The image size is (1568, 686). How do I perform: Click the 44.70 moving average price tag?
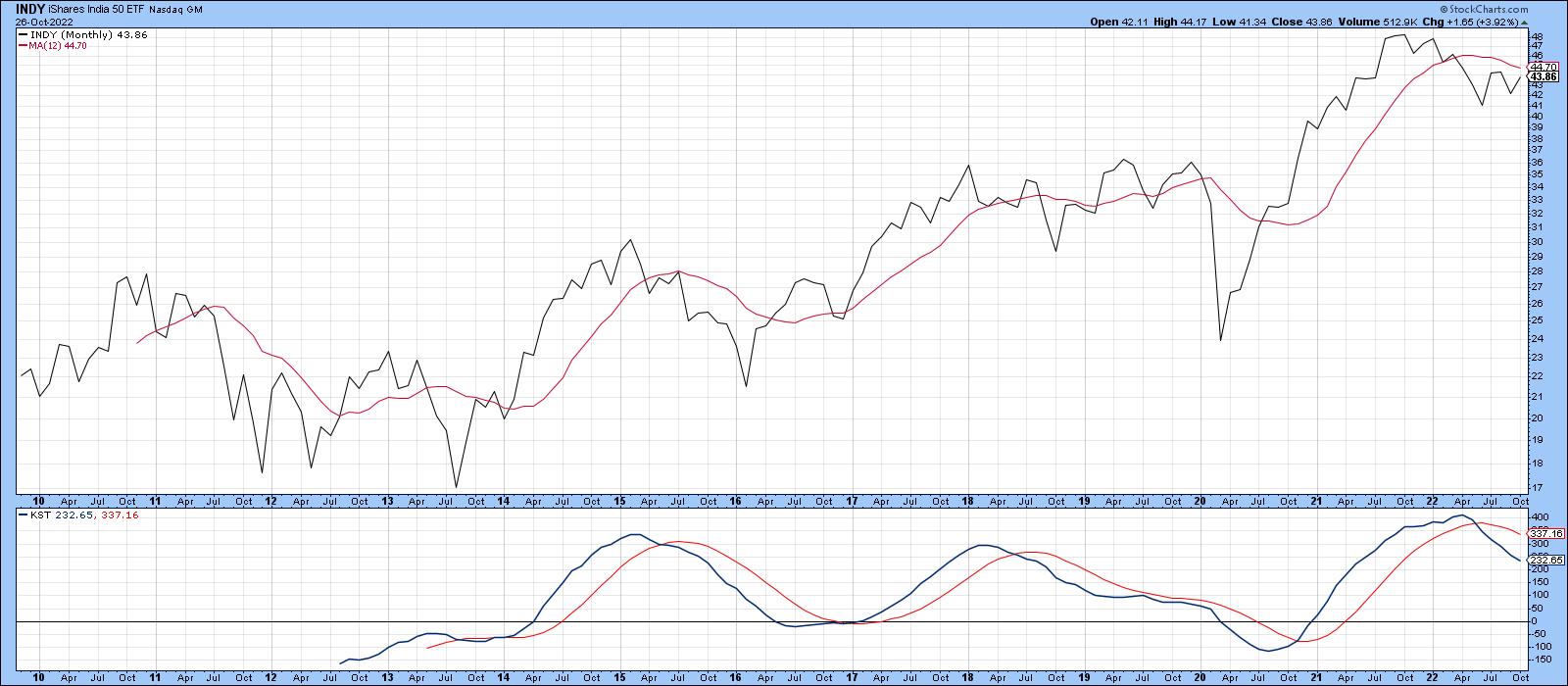(x=1544, y=67)
